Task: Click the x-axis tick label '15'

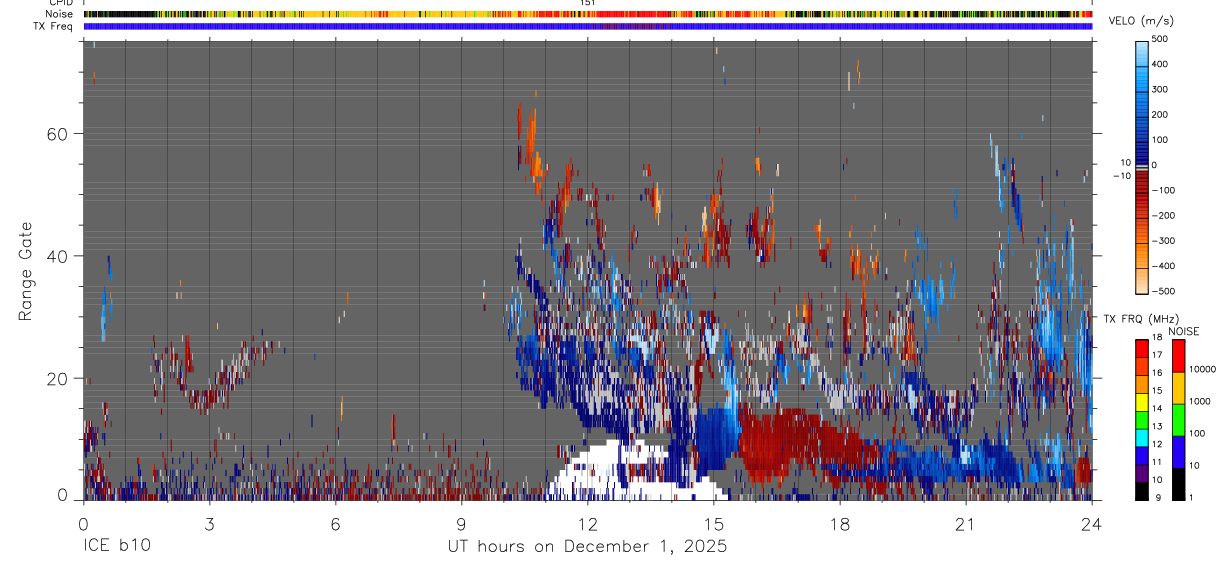Action: (714, 524)
